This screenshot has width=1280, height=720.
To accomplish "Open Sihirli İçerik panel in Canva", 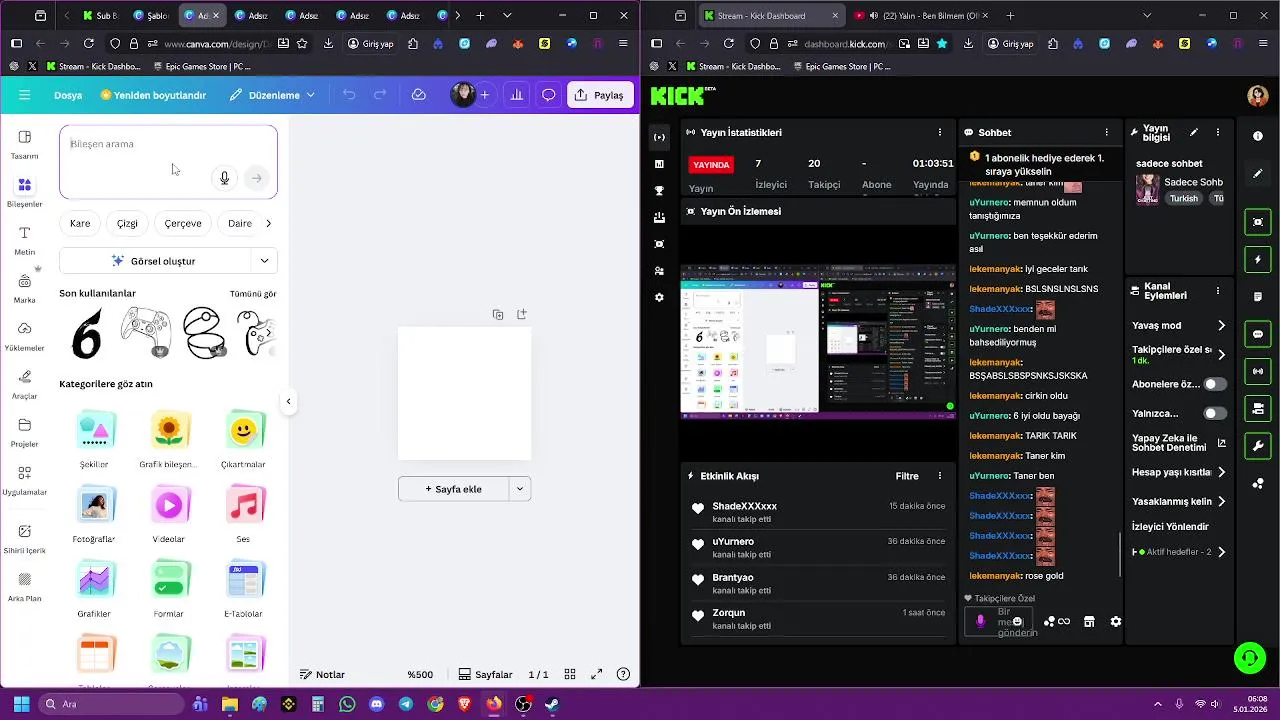I will click(x=25, y=538).
